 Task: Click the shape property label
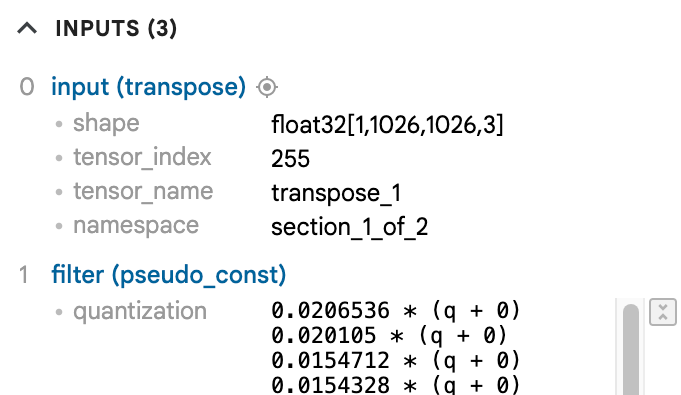pos(106,123)
